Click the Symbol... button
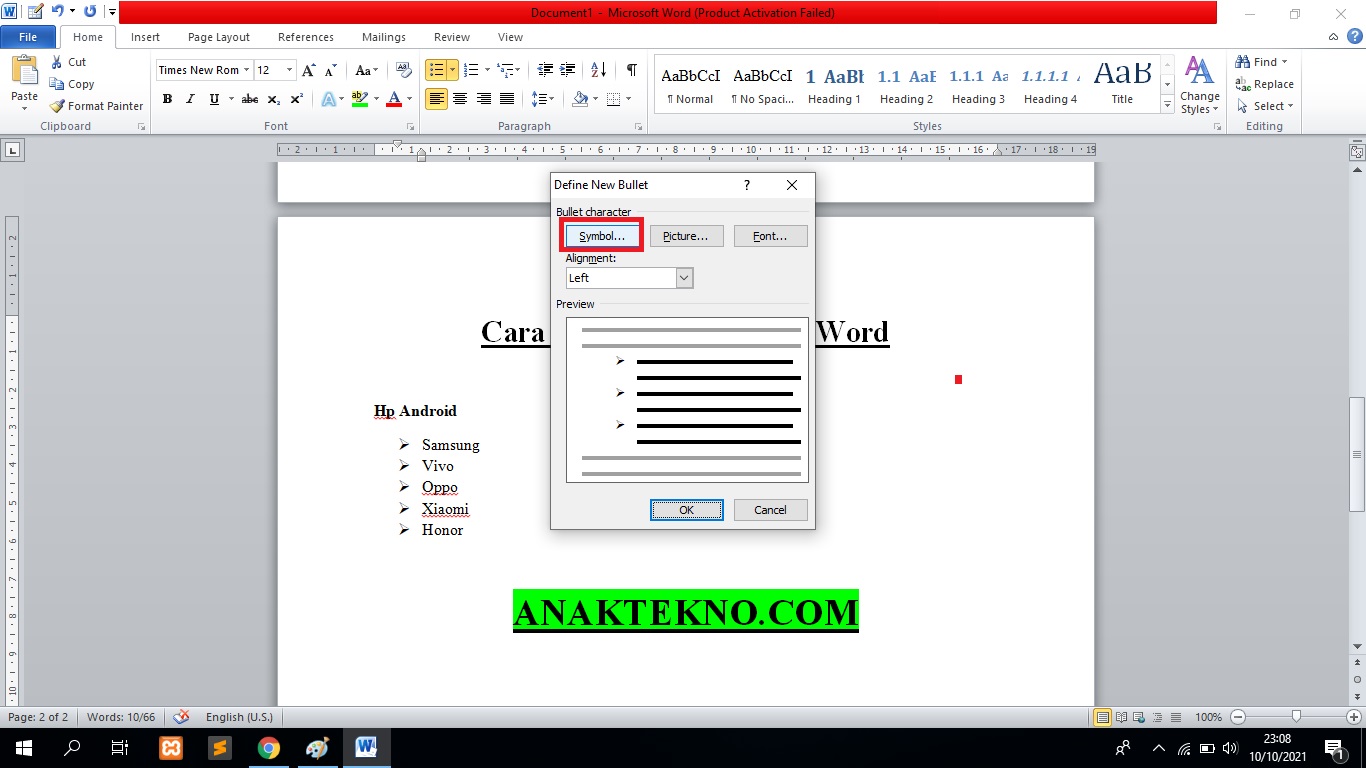The image size is (1366, 768). (x=602, y=236)
